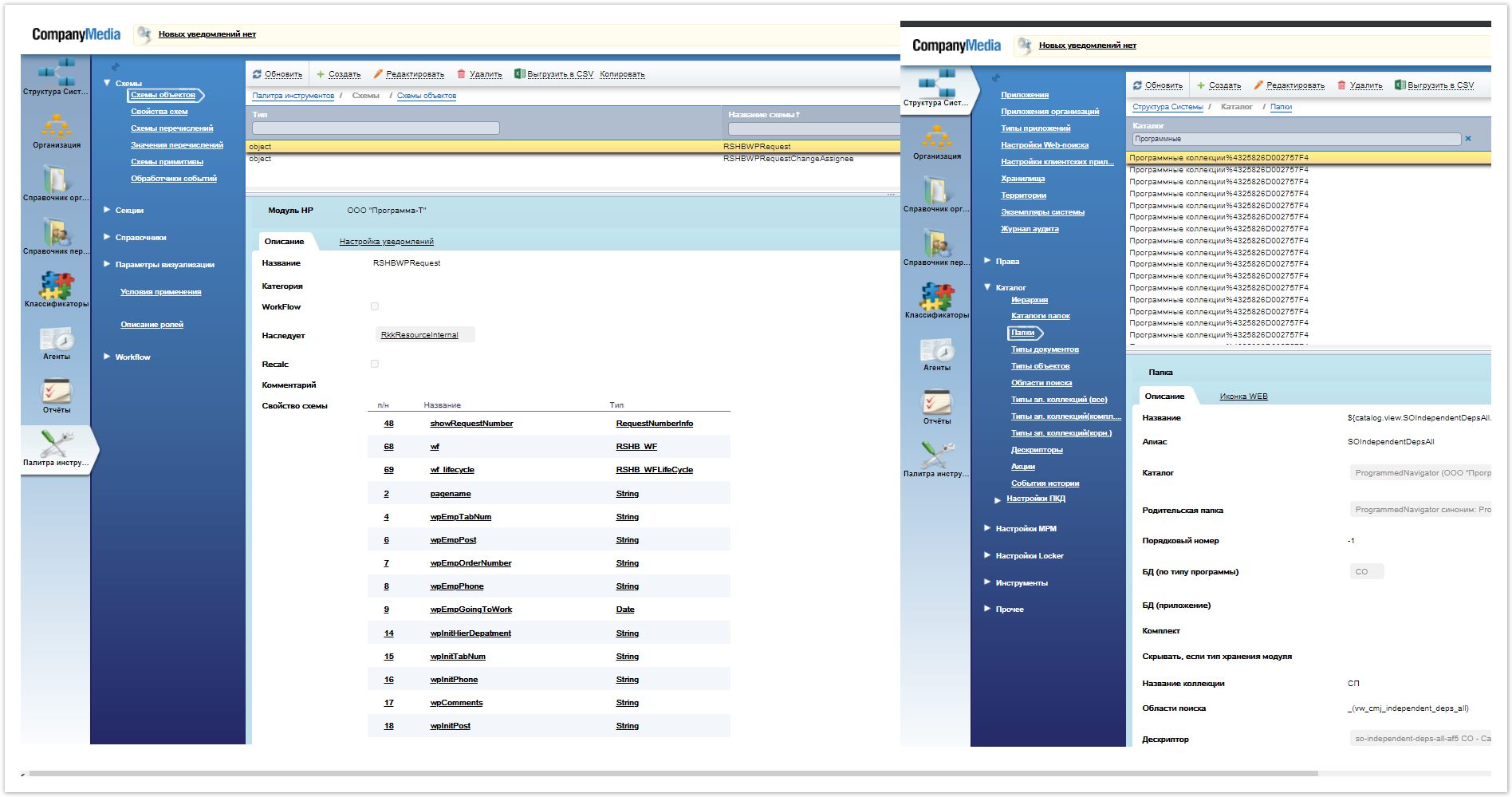This screenshot has height=797, width=1512.
Task: Expand the Прочее section
Action: coord(987,609)
